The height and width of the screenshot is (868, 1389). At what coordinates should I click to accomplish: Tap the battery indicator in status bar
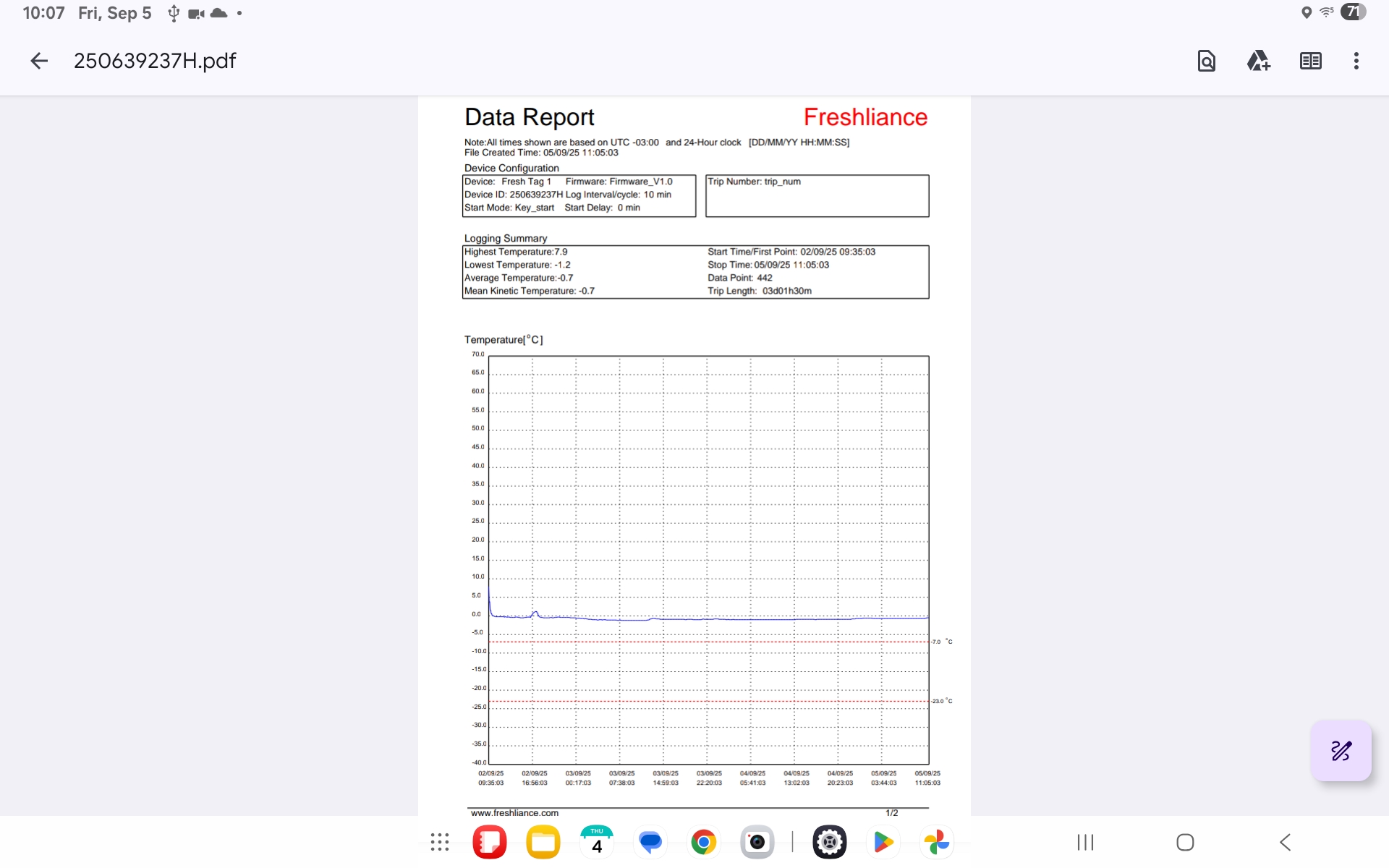(1352, 12)
